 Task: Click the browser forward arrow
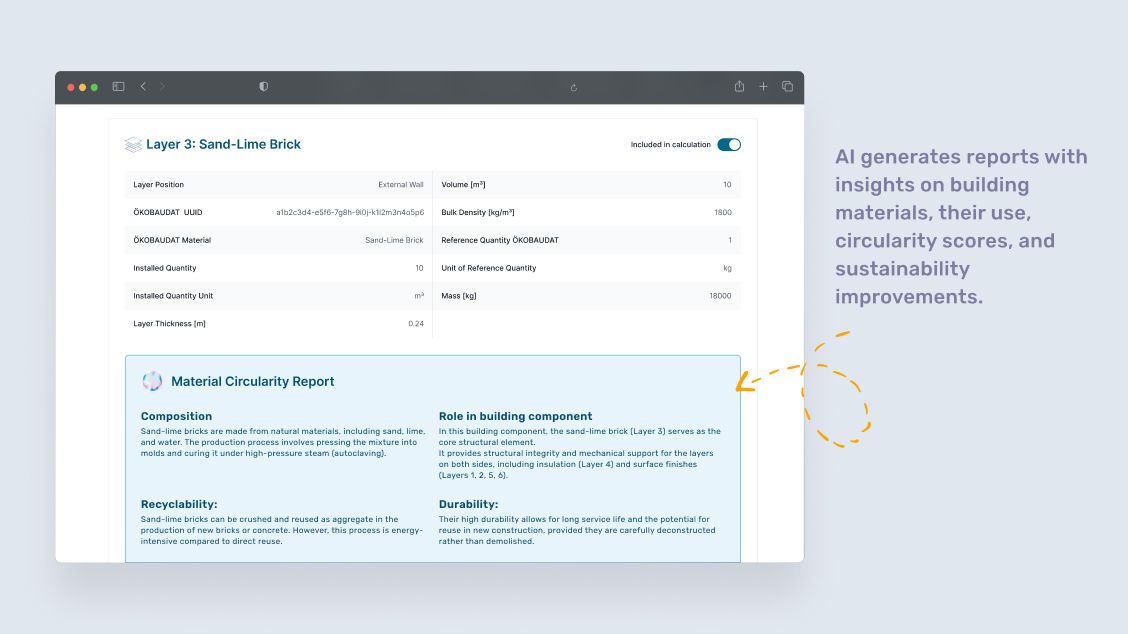pos(163,86)
